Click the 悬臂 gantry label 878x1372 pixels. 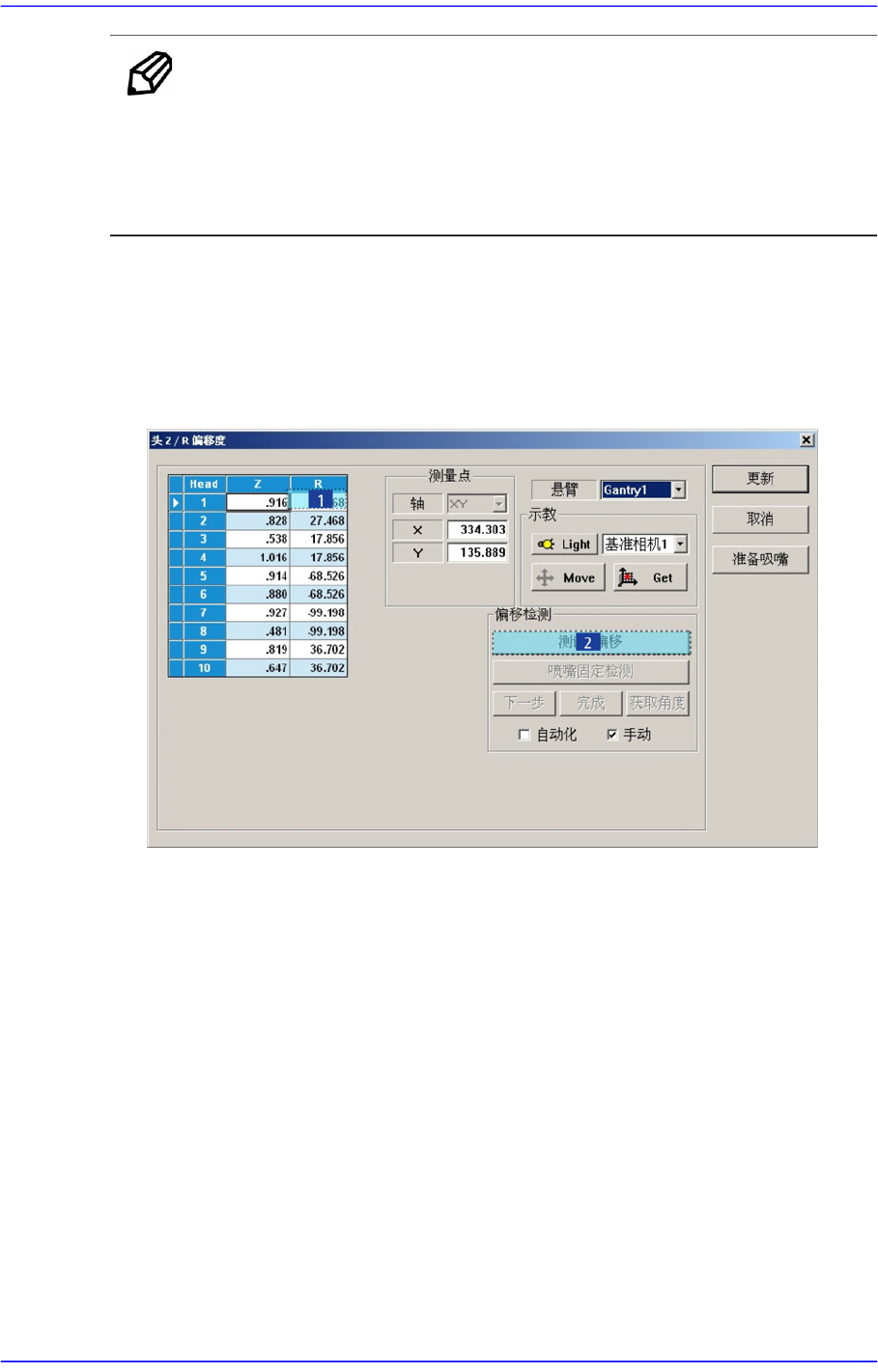pos(564,490)
